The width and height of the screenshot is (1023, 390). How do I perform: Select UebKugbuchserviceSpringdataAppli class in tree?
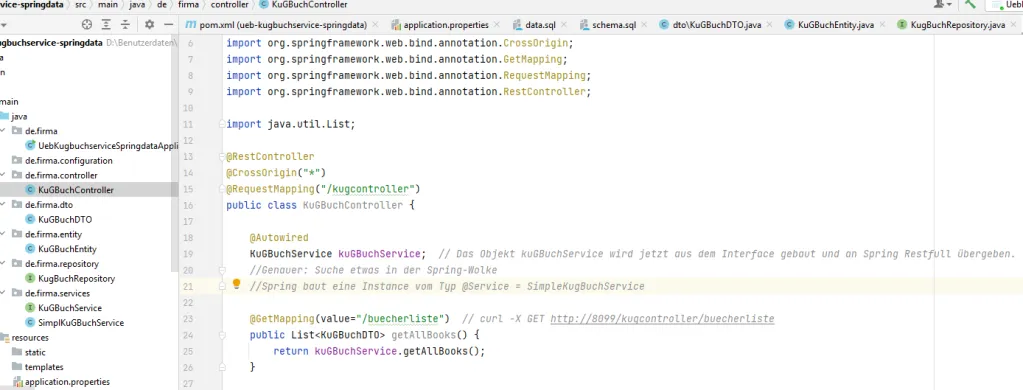(101, 146)
